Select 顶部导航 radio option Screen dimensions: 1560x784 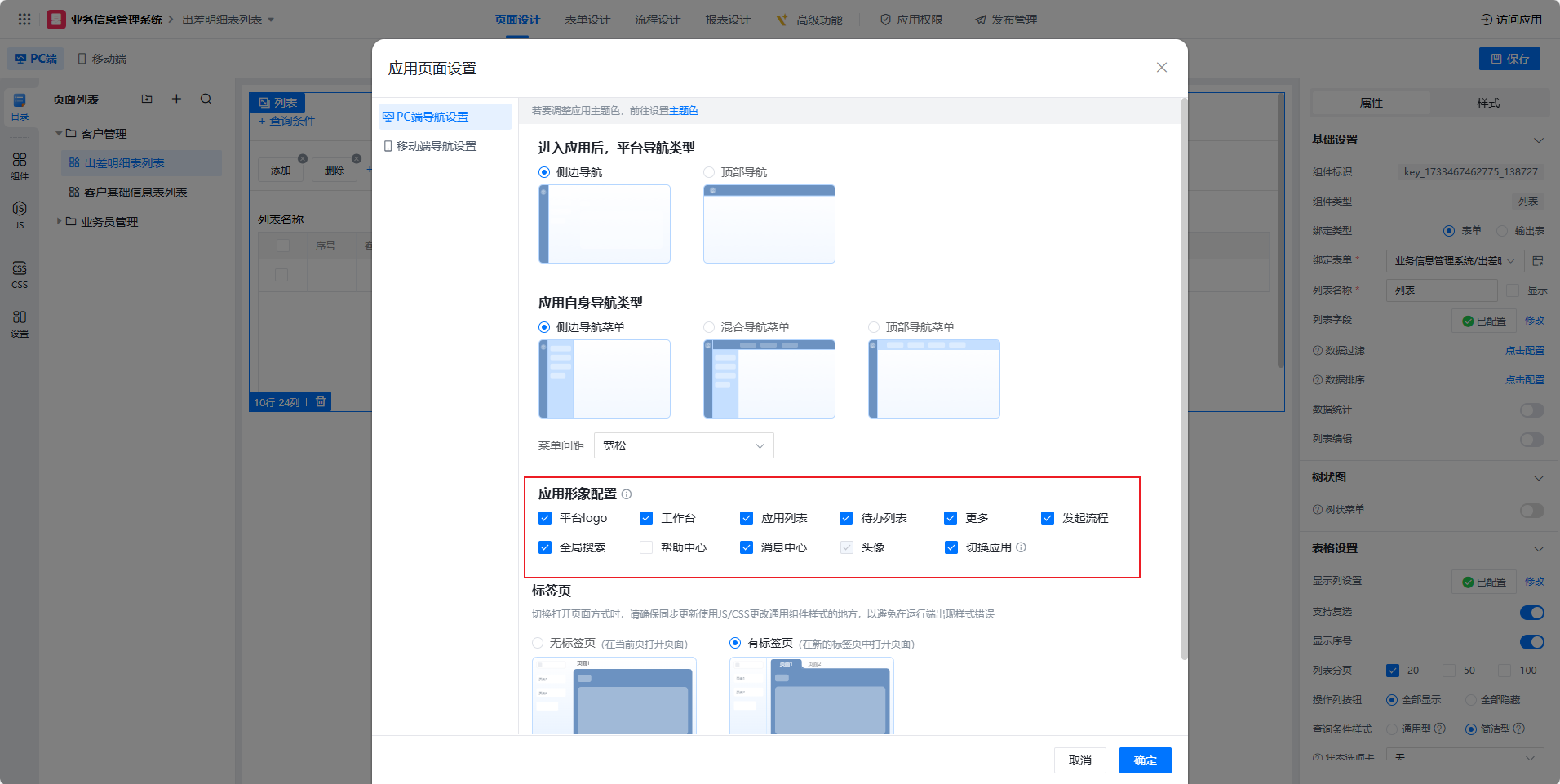click(x=709, y=172)
